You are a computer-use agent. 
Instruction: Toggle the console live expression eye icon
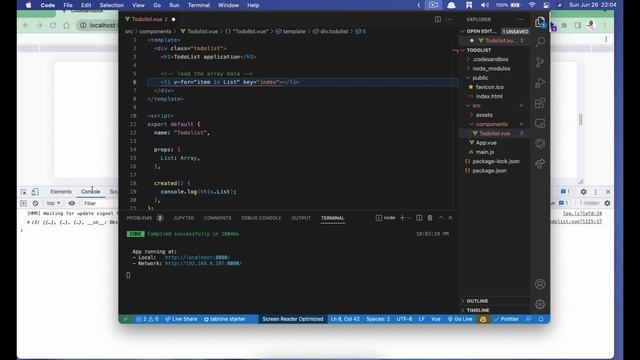pos(72,203)
